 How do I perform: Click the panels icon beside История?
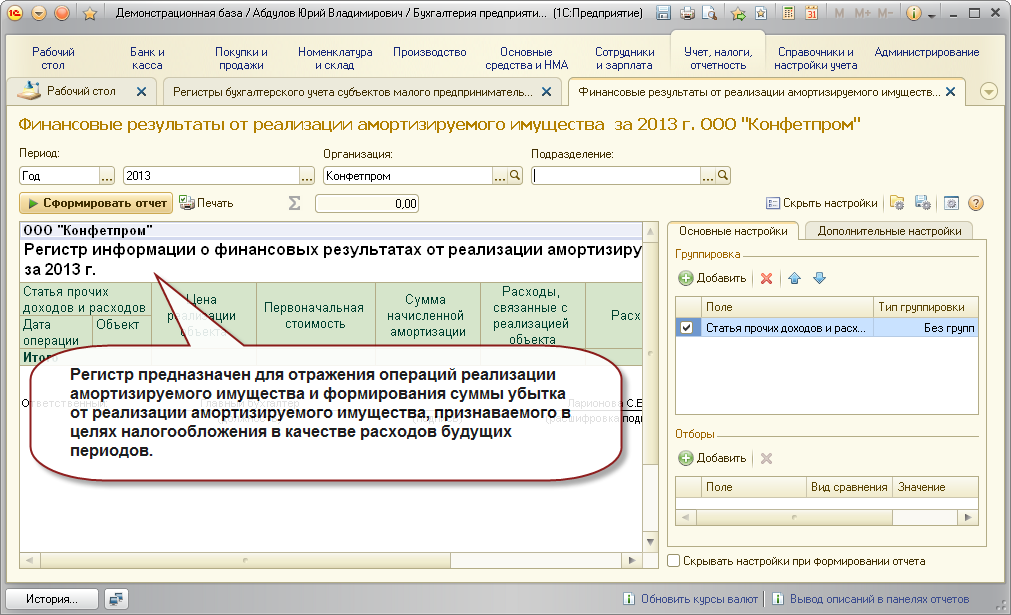pos(116,599)
